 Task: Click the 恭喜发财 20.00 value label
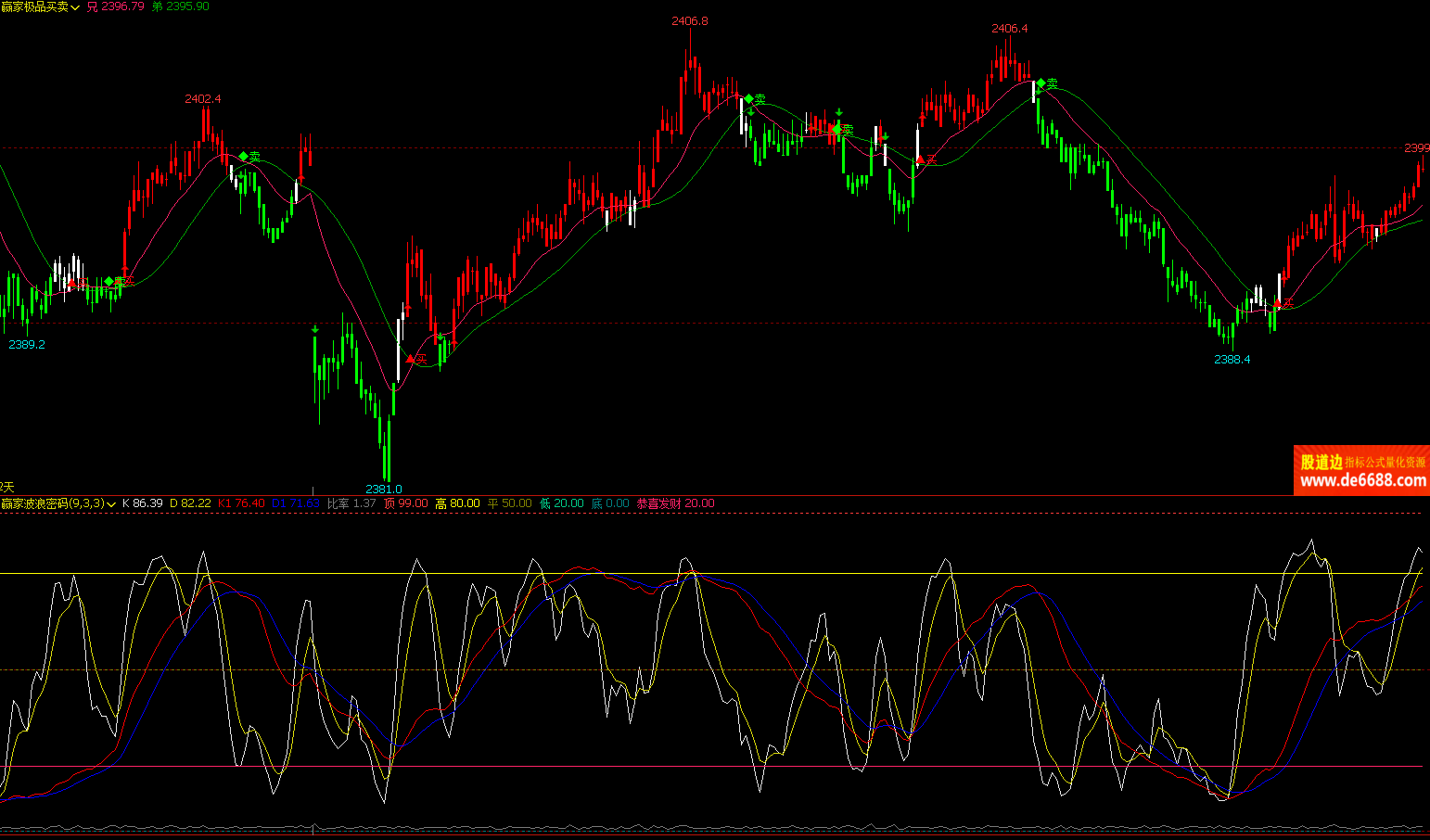[675, 503]
